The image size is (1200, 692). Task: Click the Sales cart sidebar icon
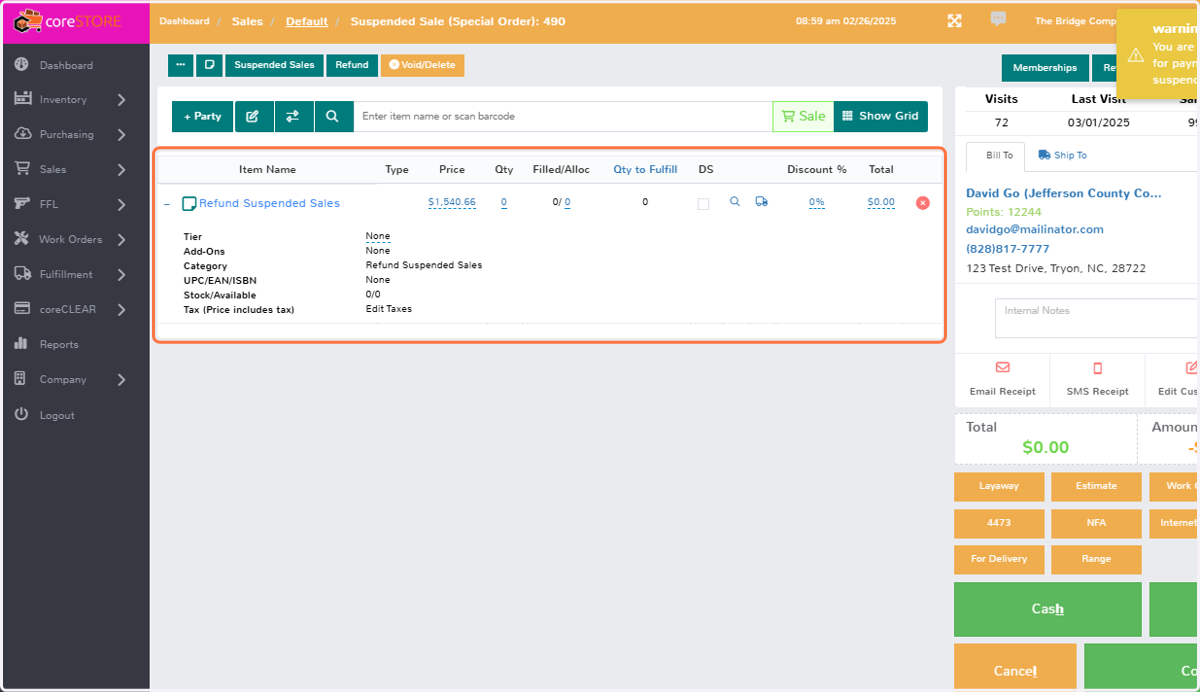[21, 169]
